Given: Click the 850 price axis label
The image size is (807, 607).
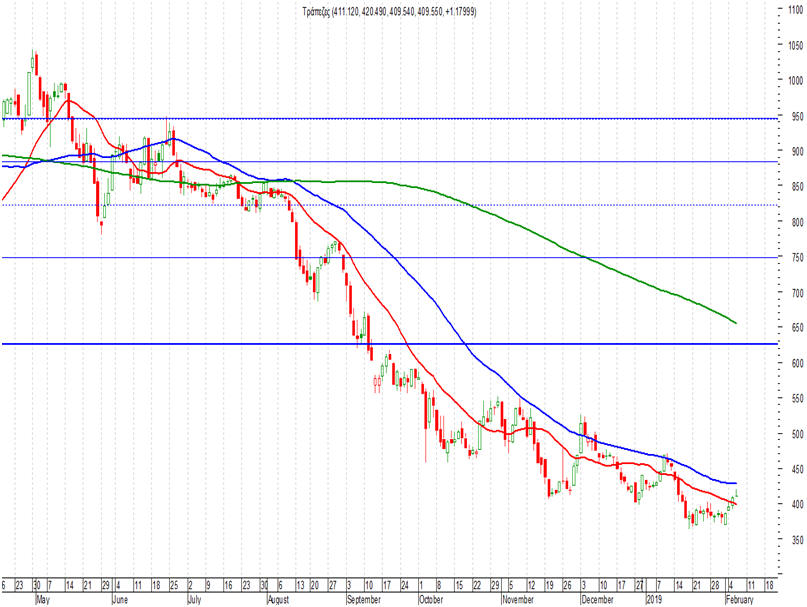Looking at the screenshot, I should coord(797,187).
